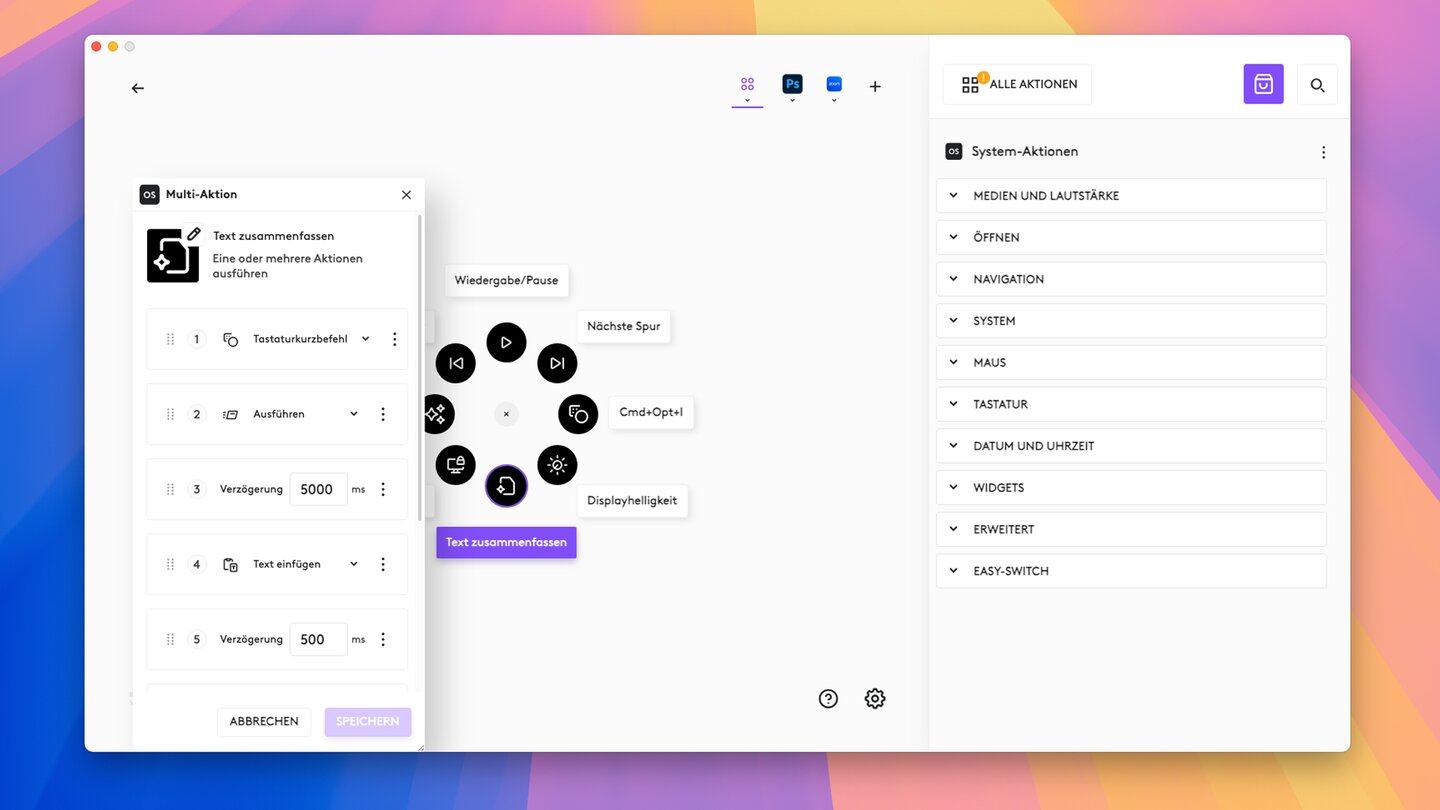Click the back arrow
This screenshot has height=810, width=1440.
coord(138,88)
